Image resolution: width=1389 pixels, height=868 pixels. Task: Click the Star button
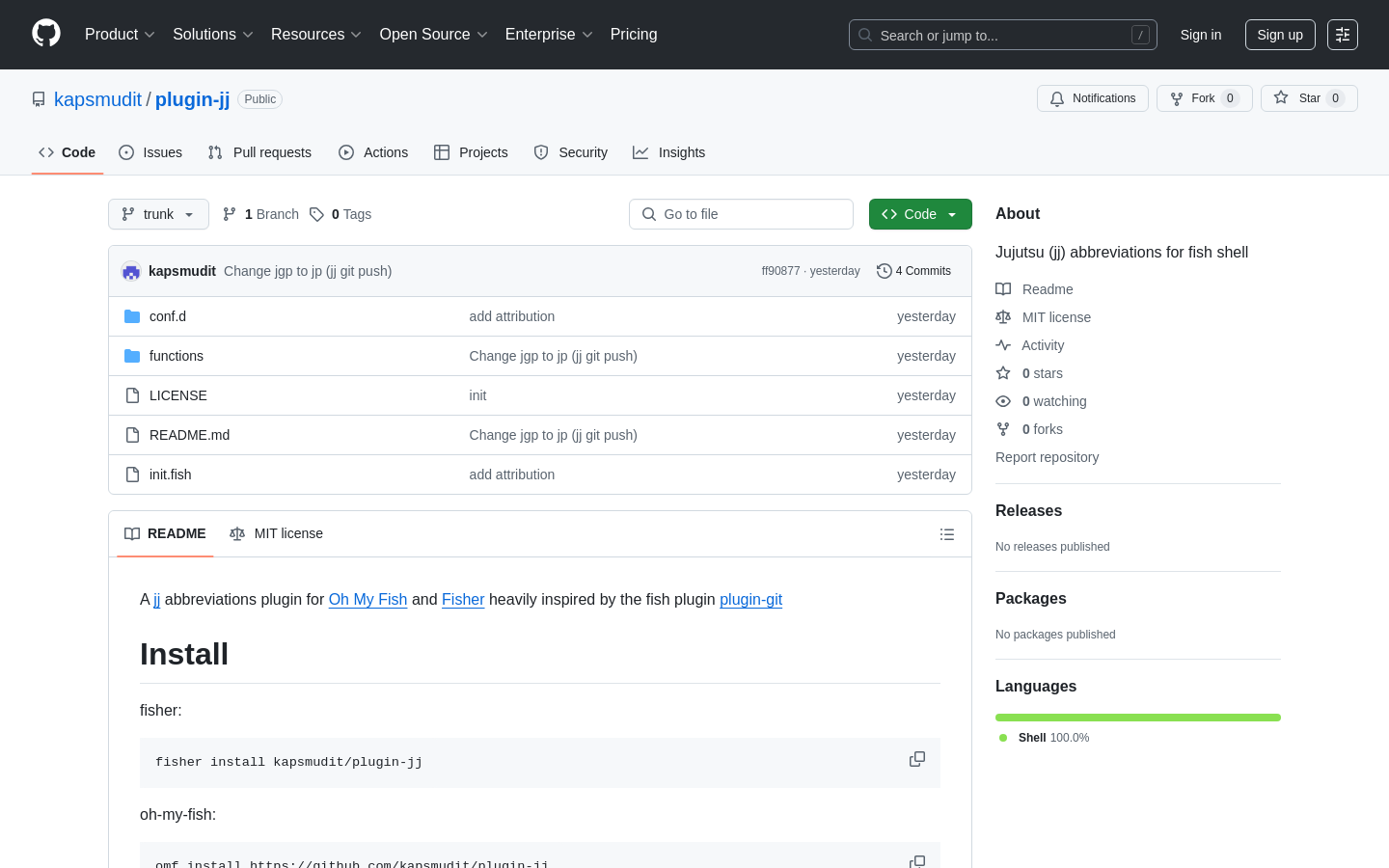pos(1309,98)
